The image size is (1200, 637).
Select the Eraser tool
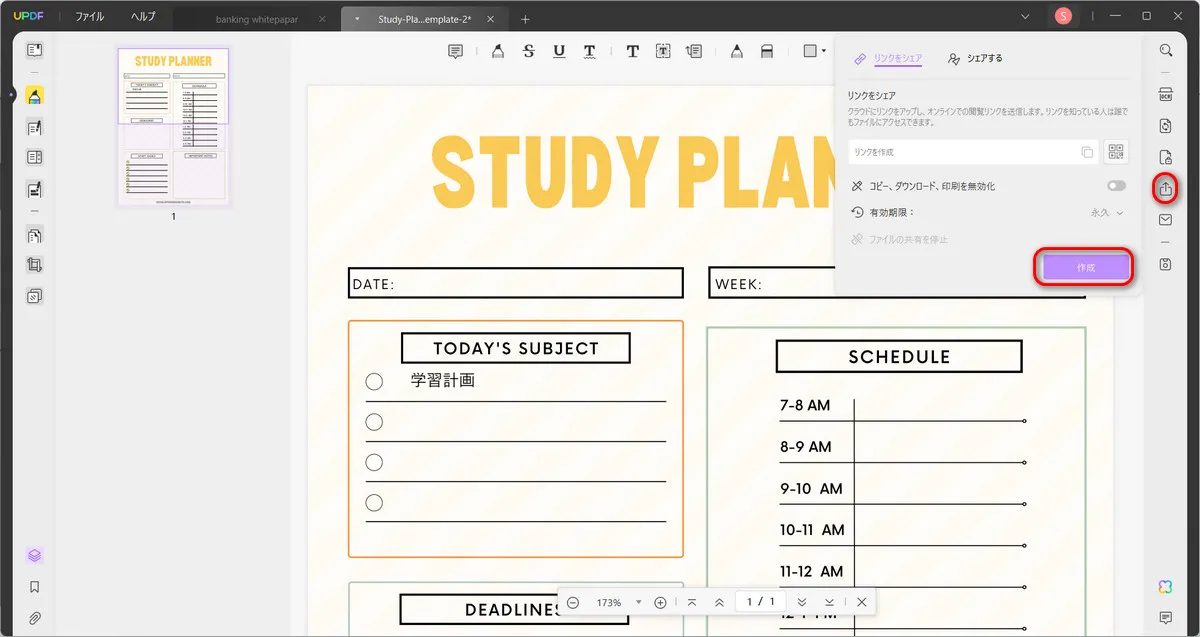point(767,51)
